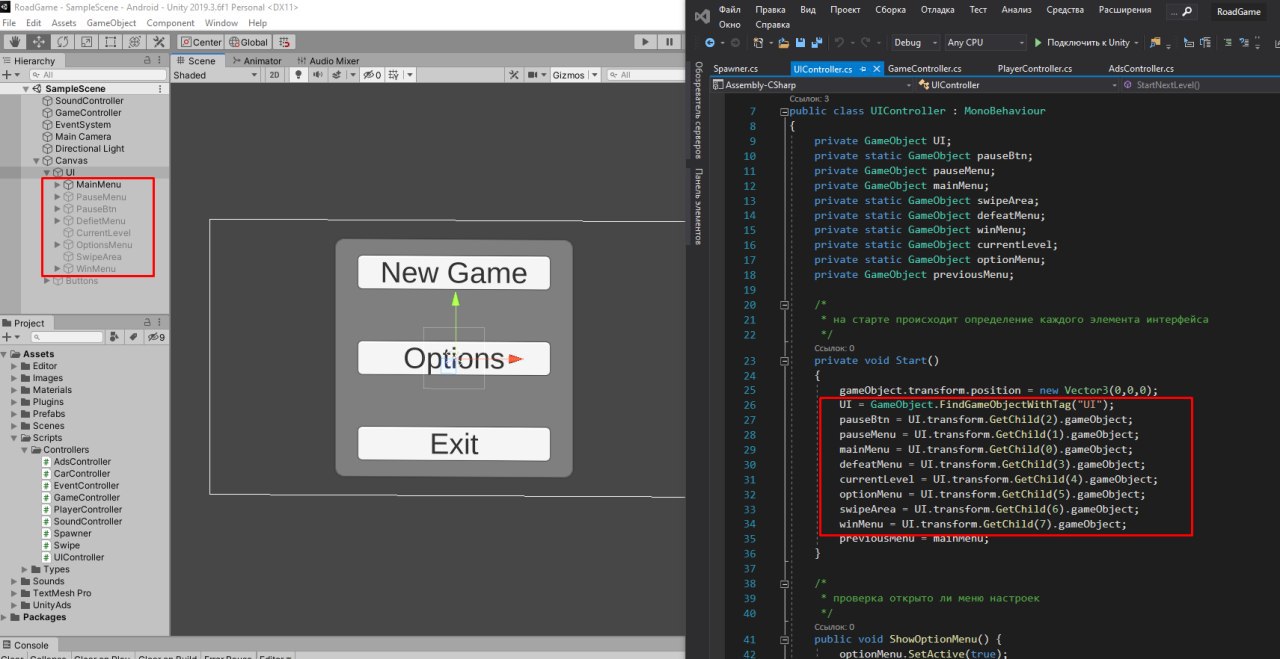Open the Unity Assets menu
Viewport: 1280px width, 659px height.
pyautogui.click(x=63, y=23)
